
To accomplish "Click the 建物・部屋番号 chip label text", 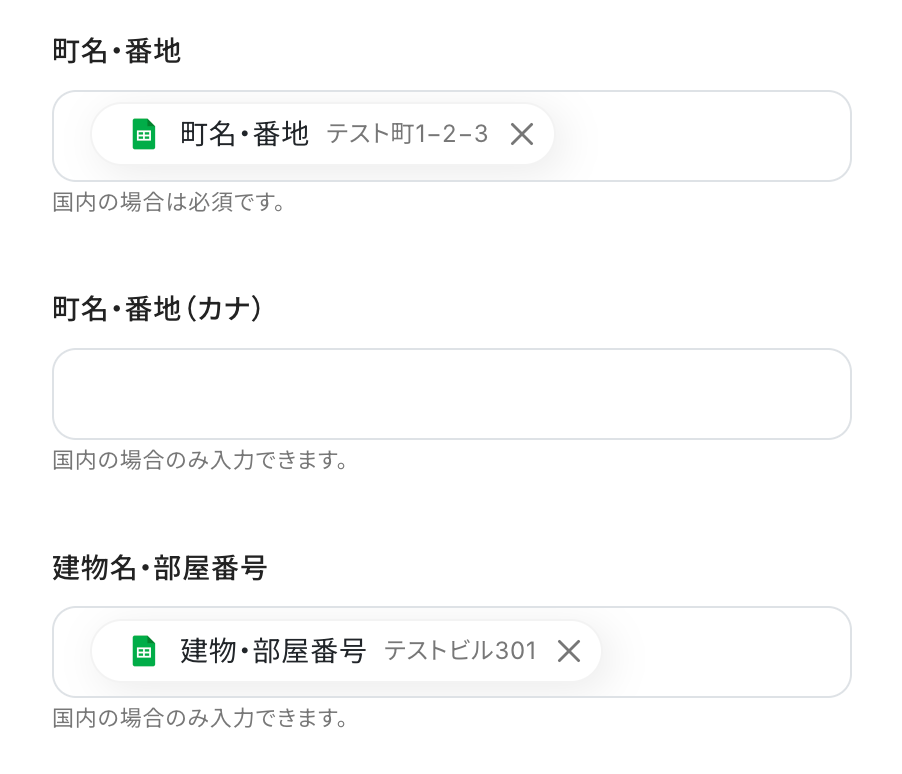I will click(273, 651).
